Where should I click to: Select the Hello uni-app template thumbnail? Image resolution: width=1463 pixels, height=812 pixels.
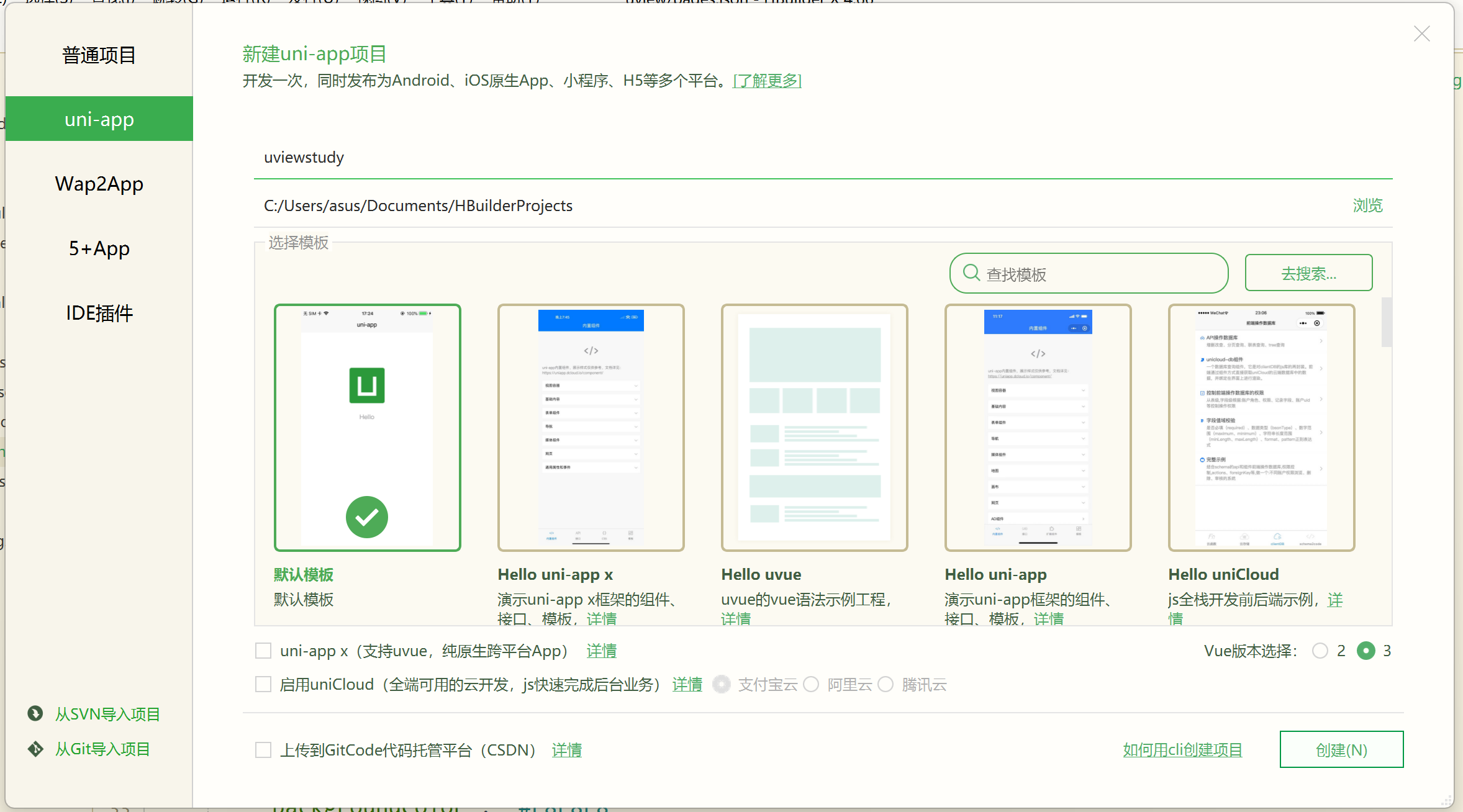coord(1038,427)
